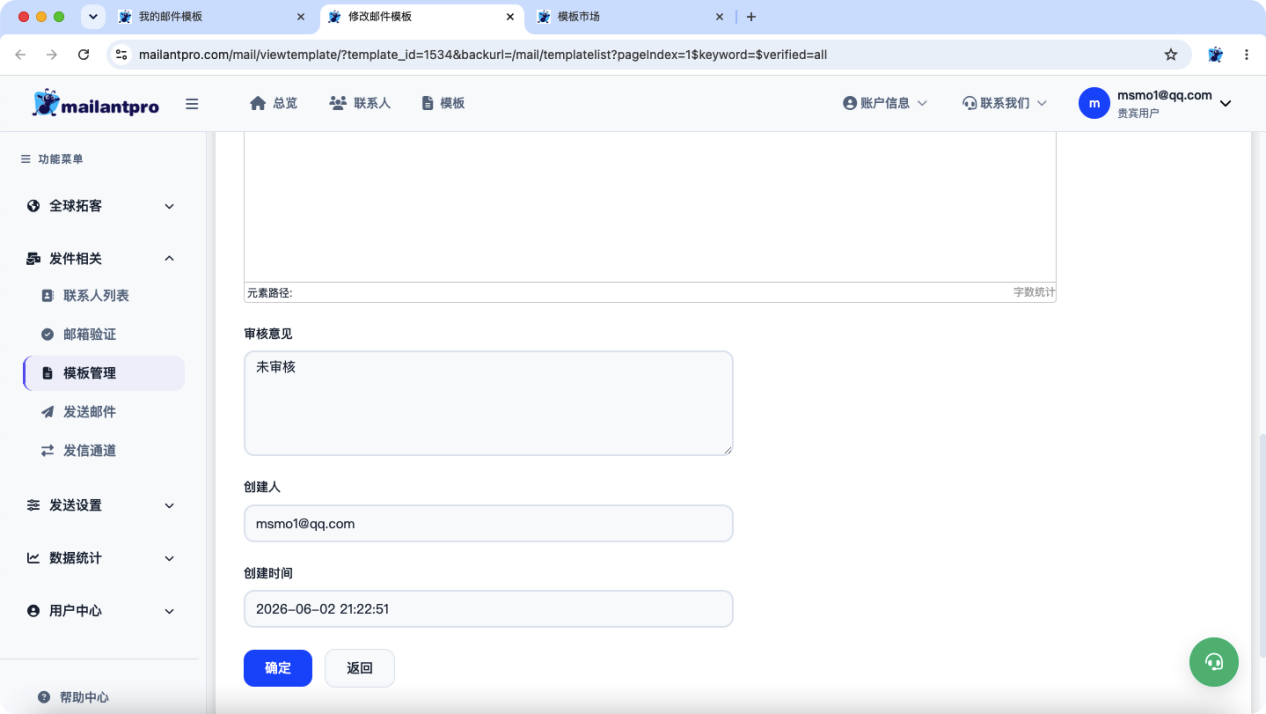Click the 邮箱验证 checkmark icon
The image size is (1266, 714).
coord(47,334)
